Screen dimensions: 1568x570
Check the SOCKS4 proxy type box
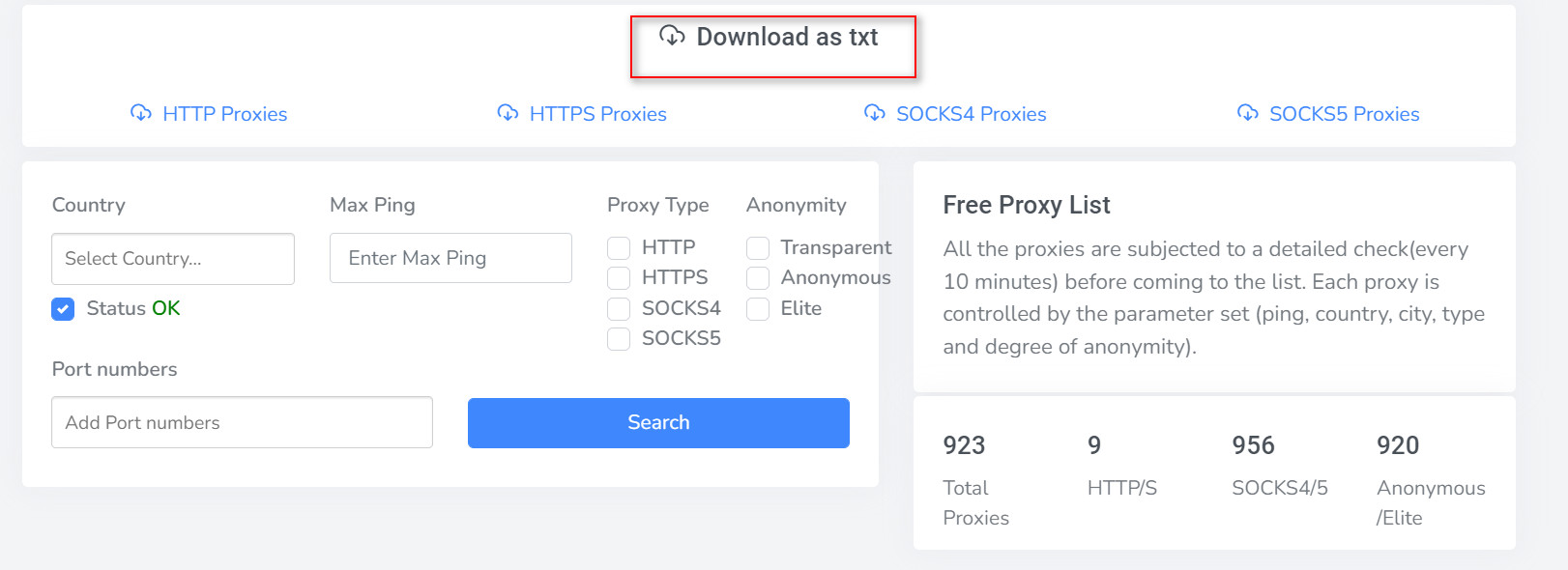[619, 309]
